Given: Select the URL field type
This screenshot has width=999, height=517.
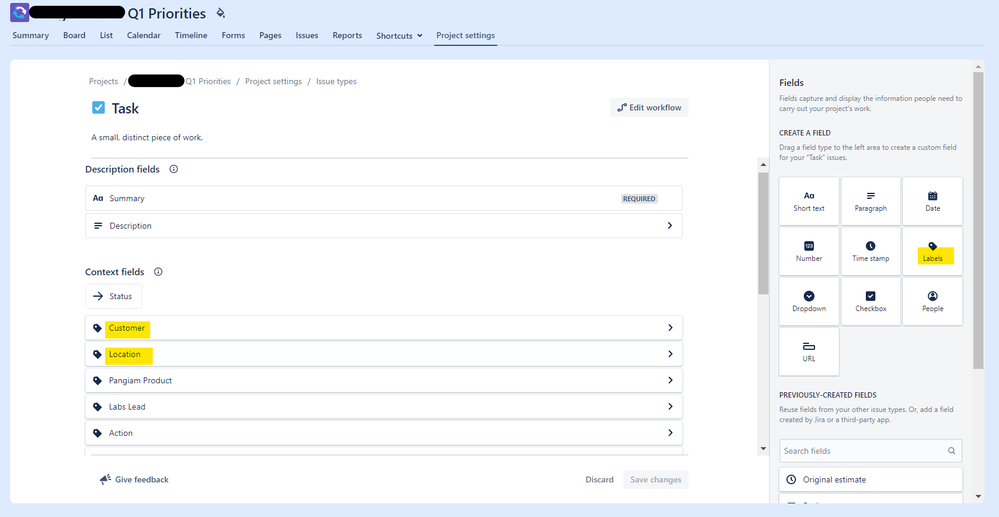Looking at the screenshot, I should pyautogui.click(x=809, y=352).
